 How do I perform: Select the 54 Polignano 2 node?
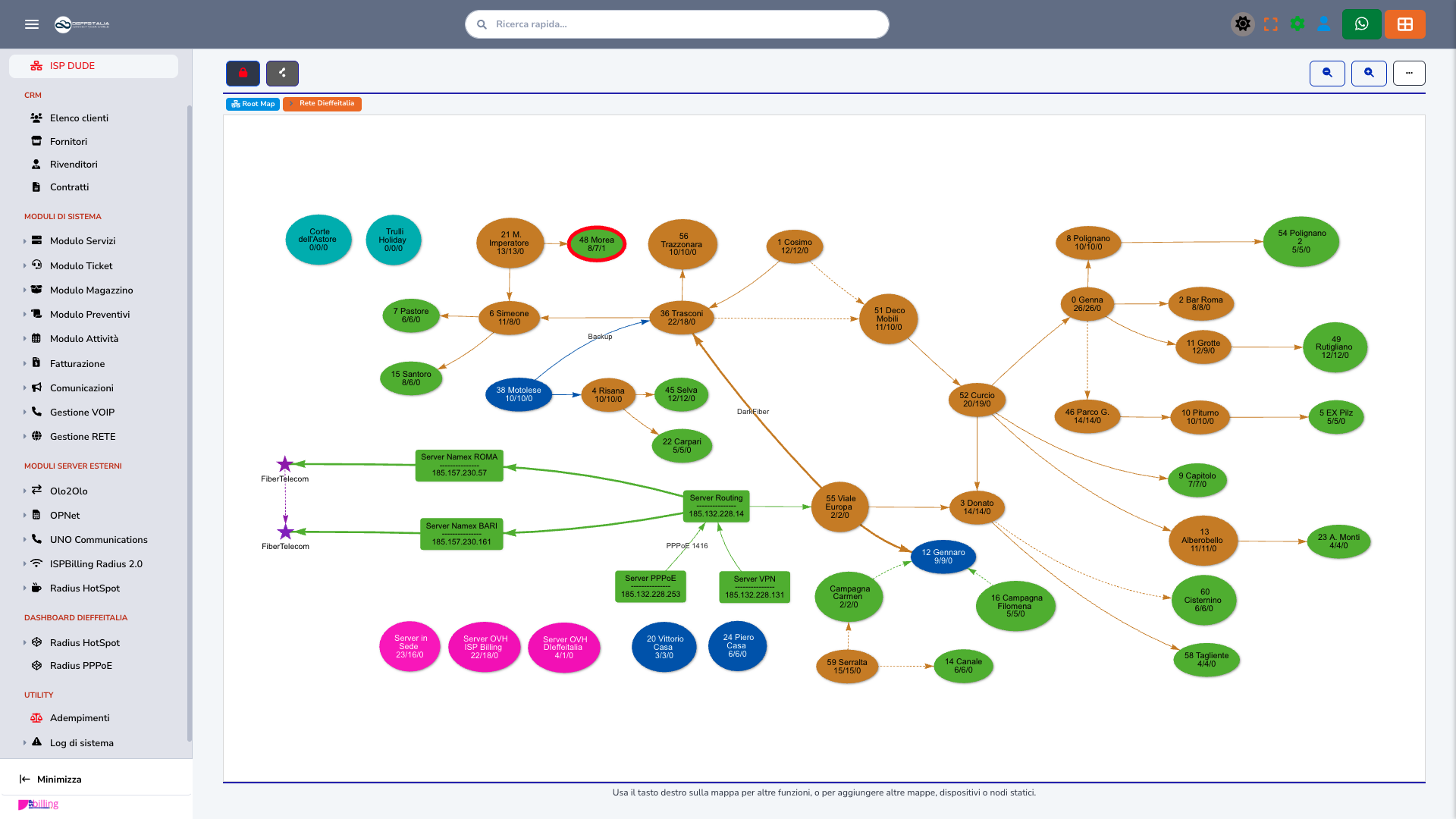point(1301,241)
